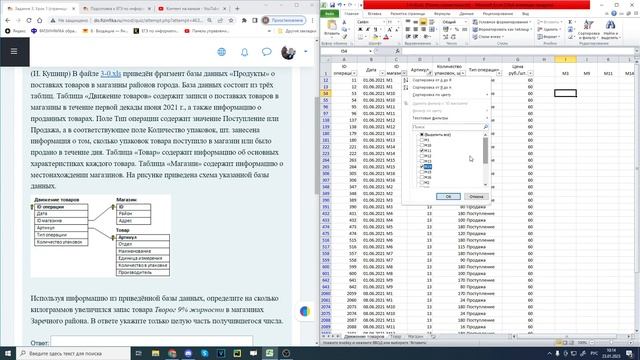Open Find and Select binoculars
The height and width of the screenshot is (360, 640).
[x=610, y=29]
